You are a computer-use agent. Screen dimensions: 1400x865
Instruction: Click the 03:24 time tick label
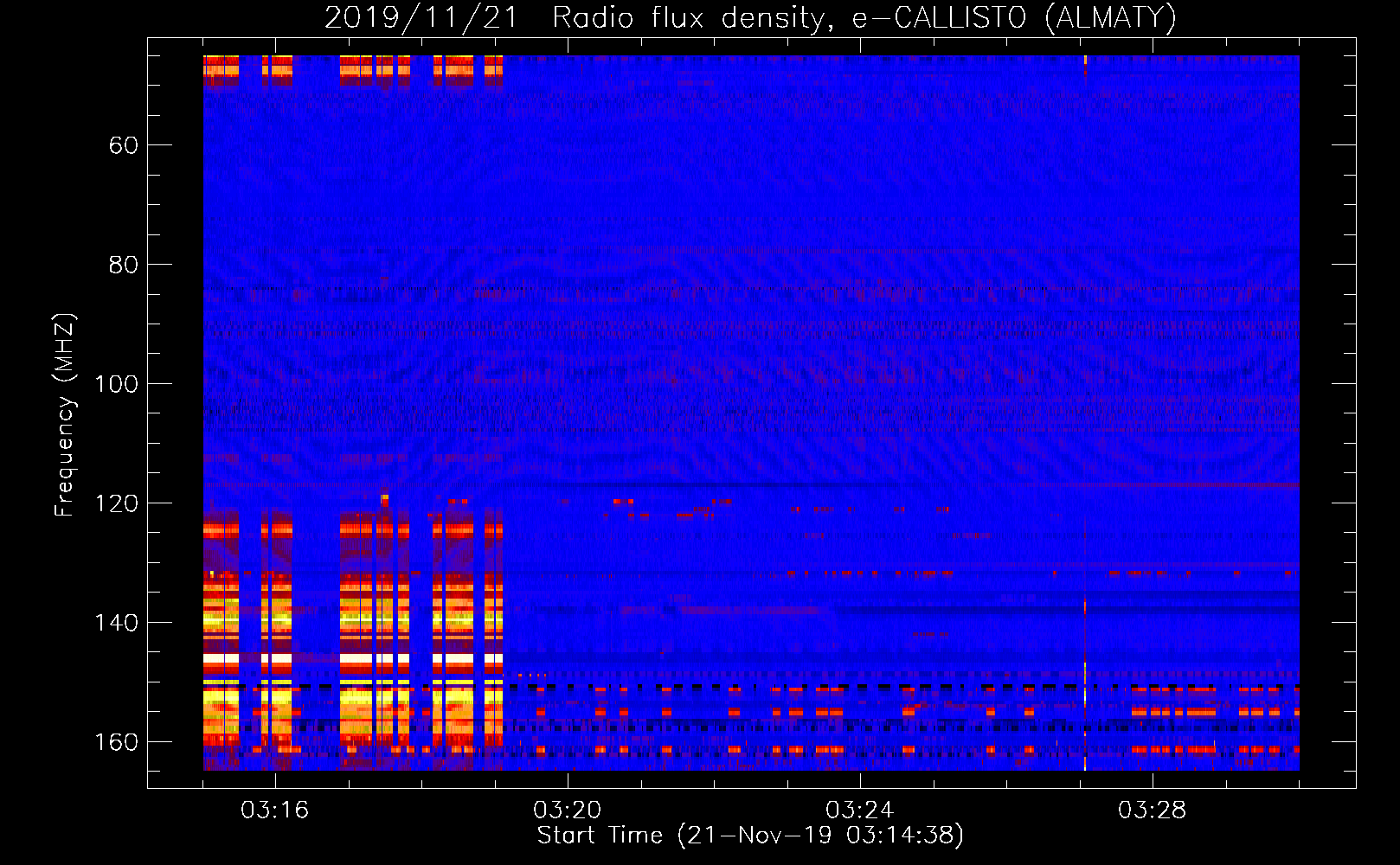click(860, 811)
